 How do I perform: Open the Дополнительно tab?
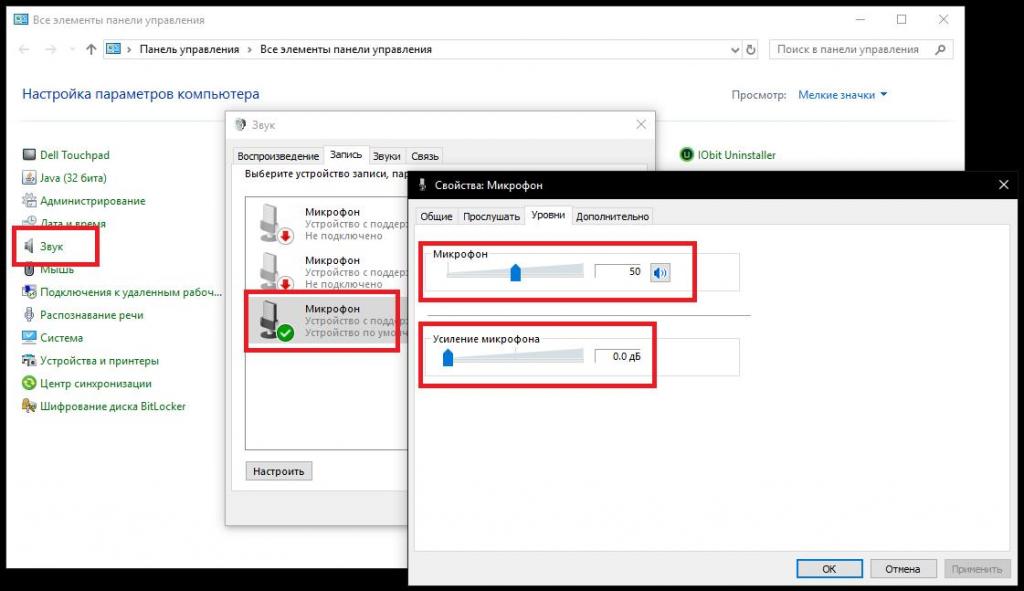[x=613, y=216]
